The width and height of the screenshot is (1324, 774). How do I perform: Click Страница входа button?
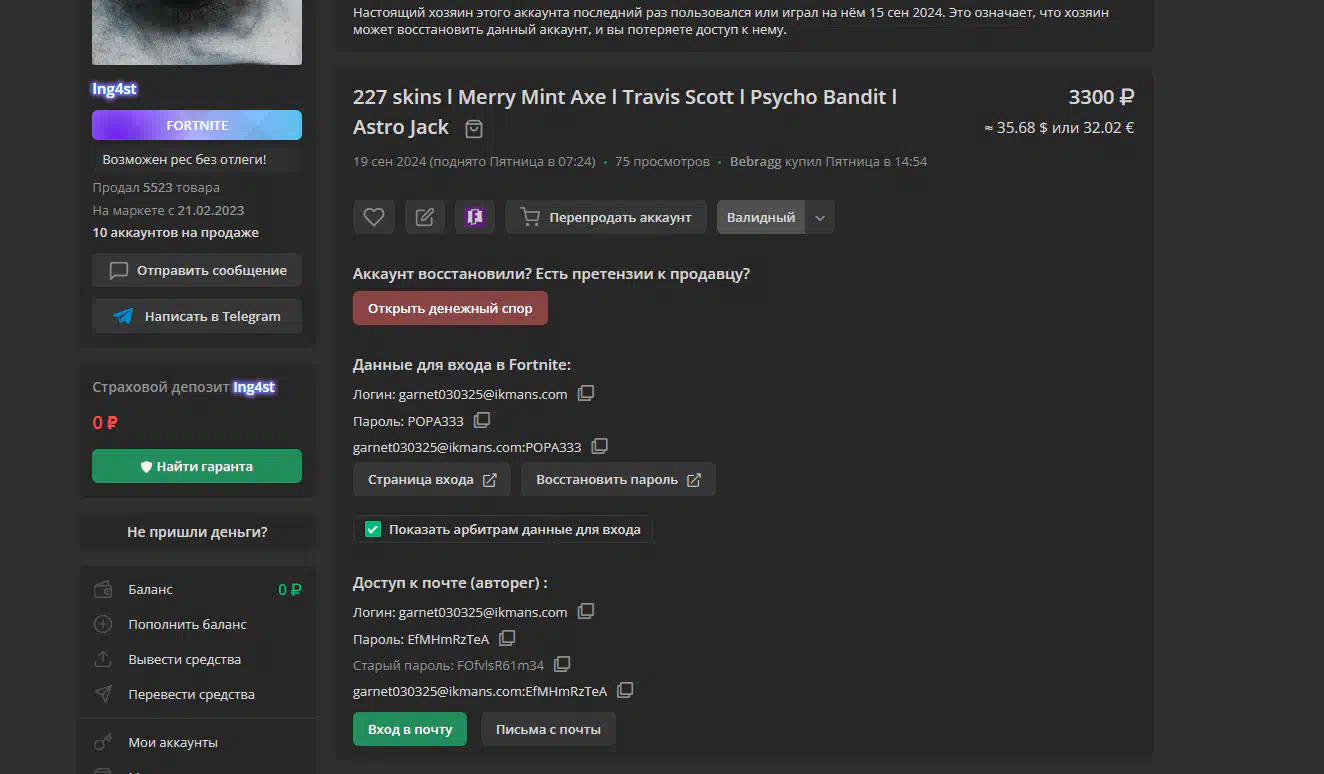[432, 479]
